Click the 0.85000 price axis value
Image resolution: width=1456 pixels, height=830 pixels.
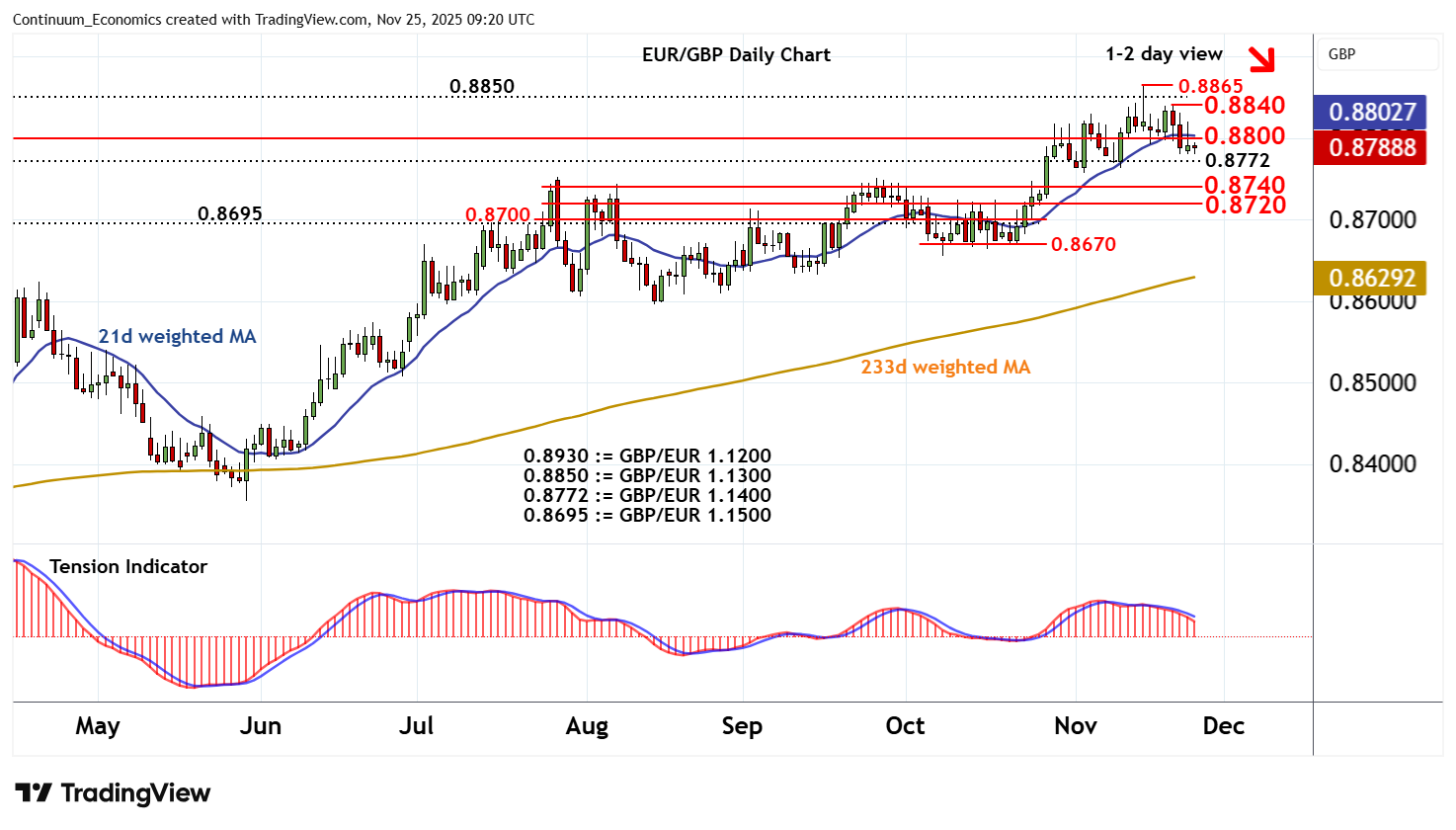1370,383
